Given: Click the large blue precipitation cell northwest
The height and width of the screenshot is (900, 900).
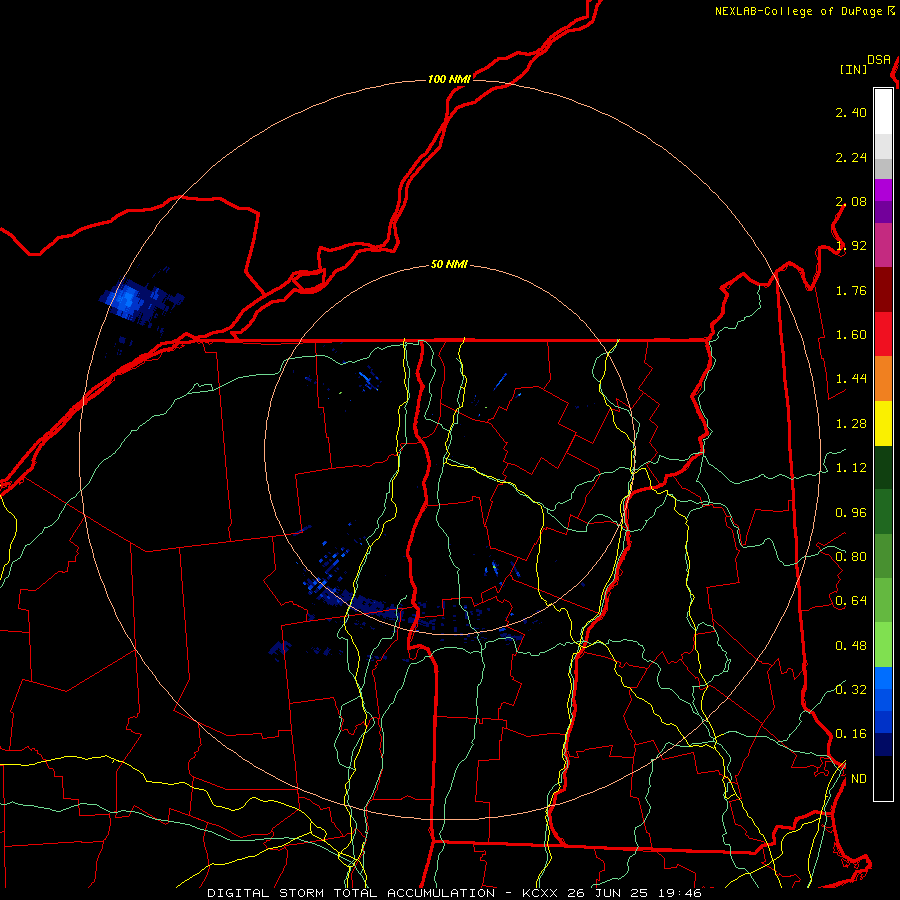Looking at the screenshot, I should coord(140,301).
